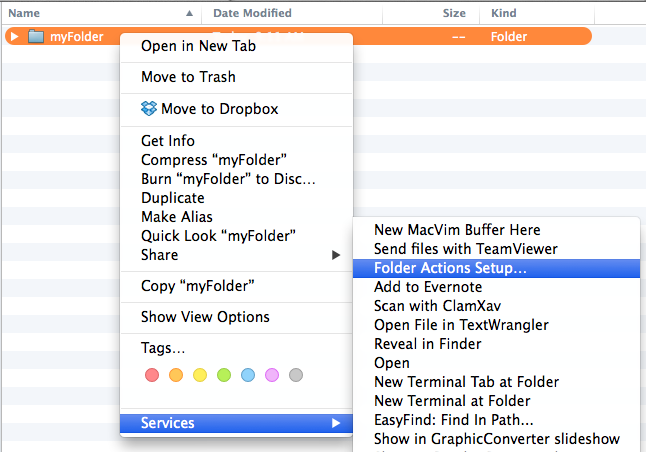Choose New MacVim Buffer Here

pyautogui.click(x=496, y=230)
